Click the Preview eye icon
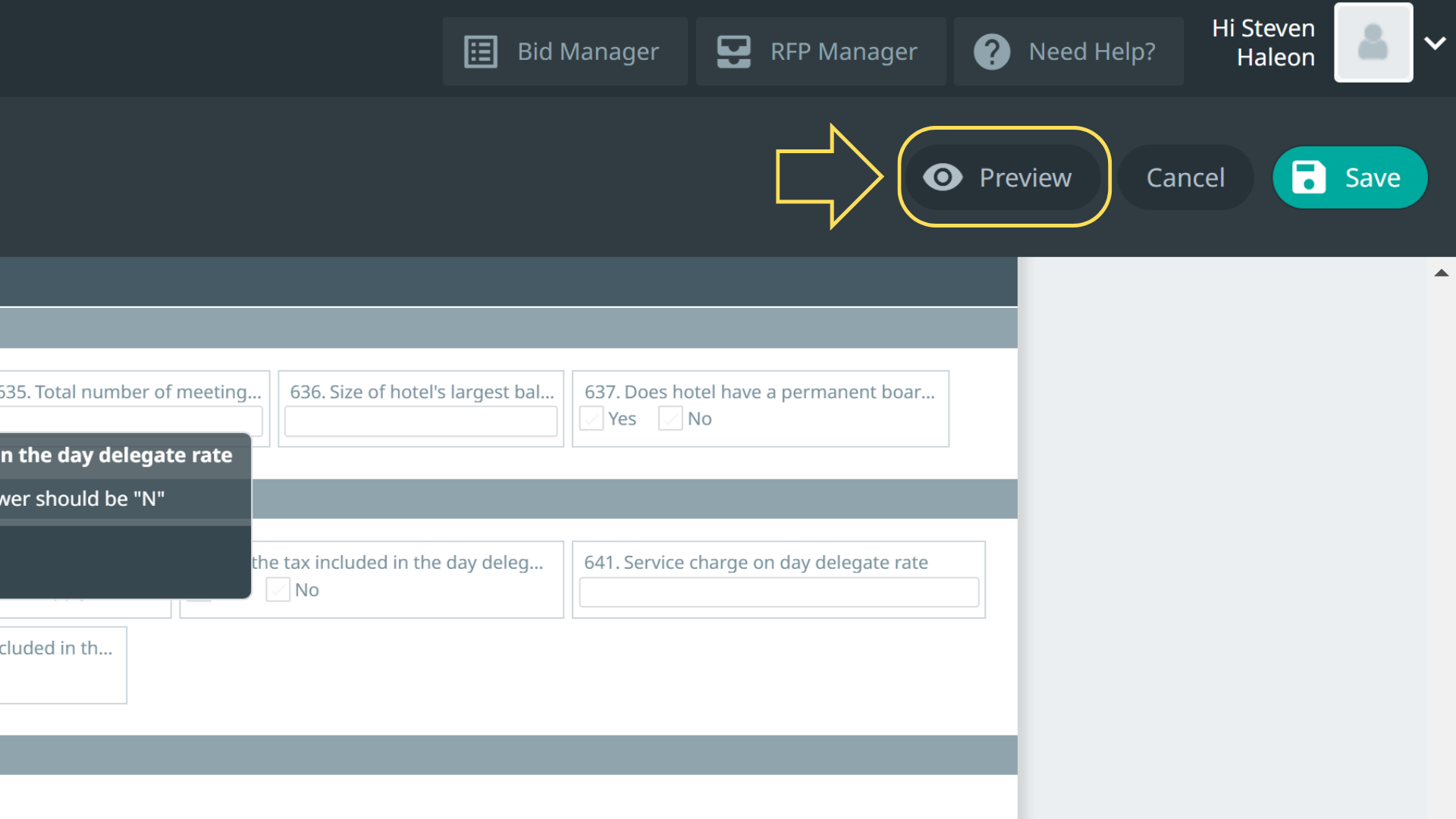The image size is (1456, 819). pyautogui.click(x=943, y=177)
